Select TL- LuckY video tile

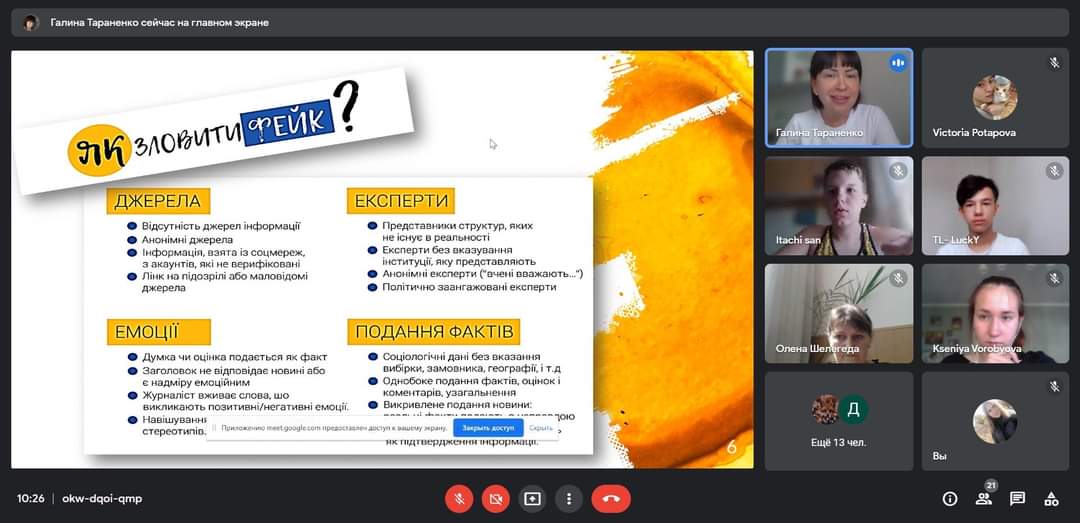pyautogui.click(x=995, y=206)
